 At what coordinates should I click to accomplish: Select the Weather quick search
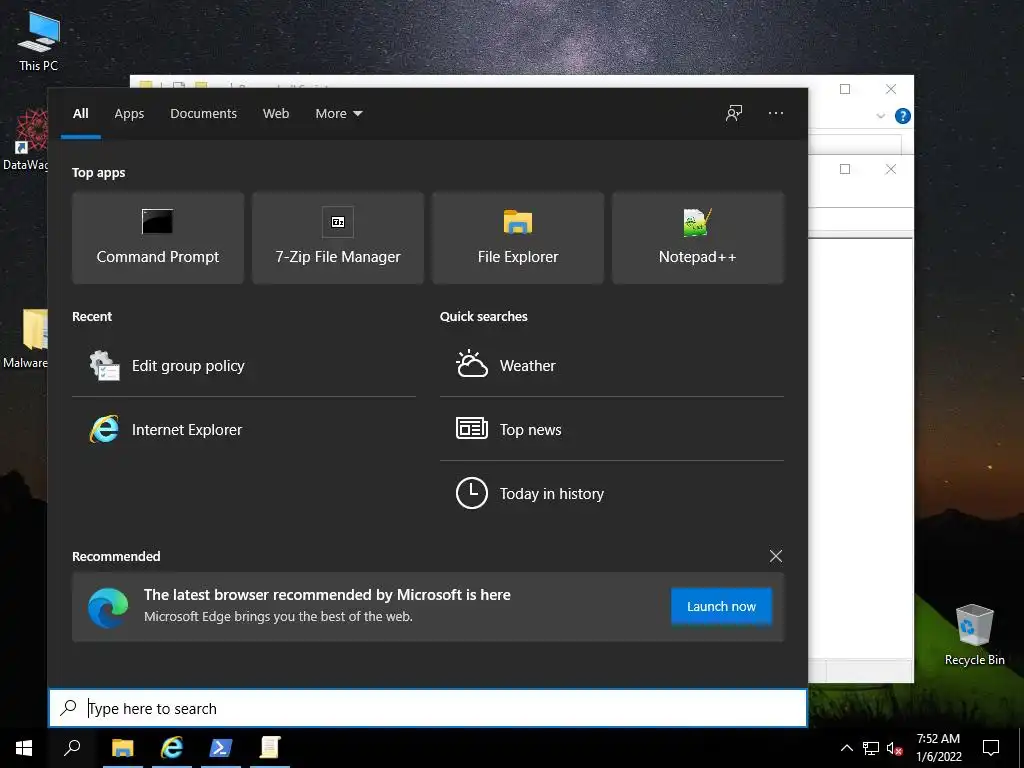pyautogui.click(x=611, y=366)
